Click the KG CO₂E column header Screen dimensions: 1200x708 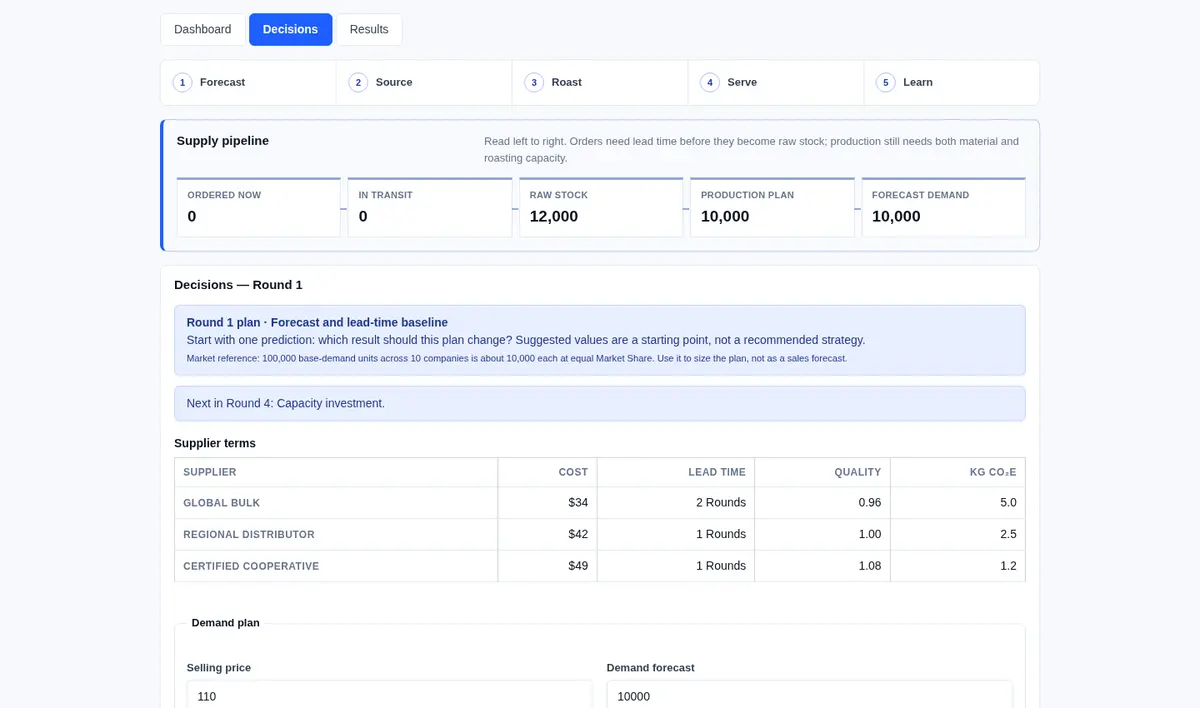[x=958, y=472]
